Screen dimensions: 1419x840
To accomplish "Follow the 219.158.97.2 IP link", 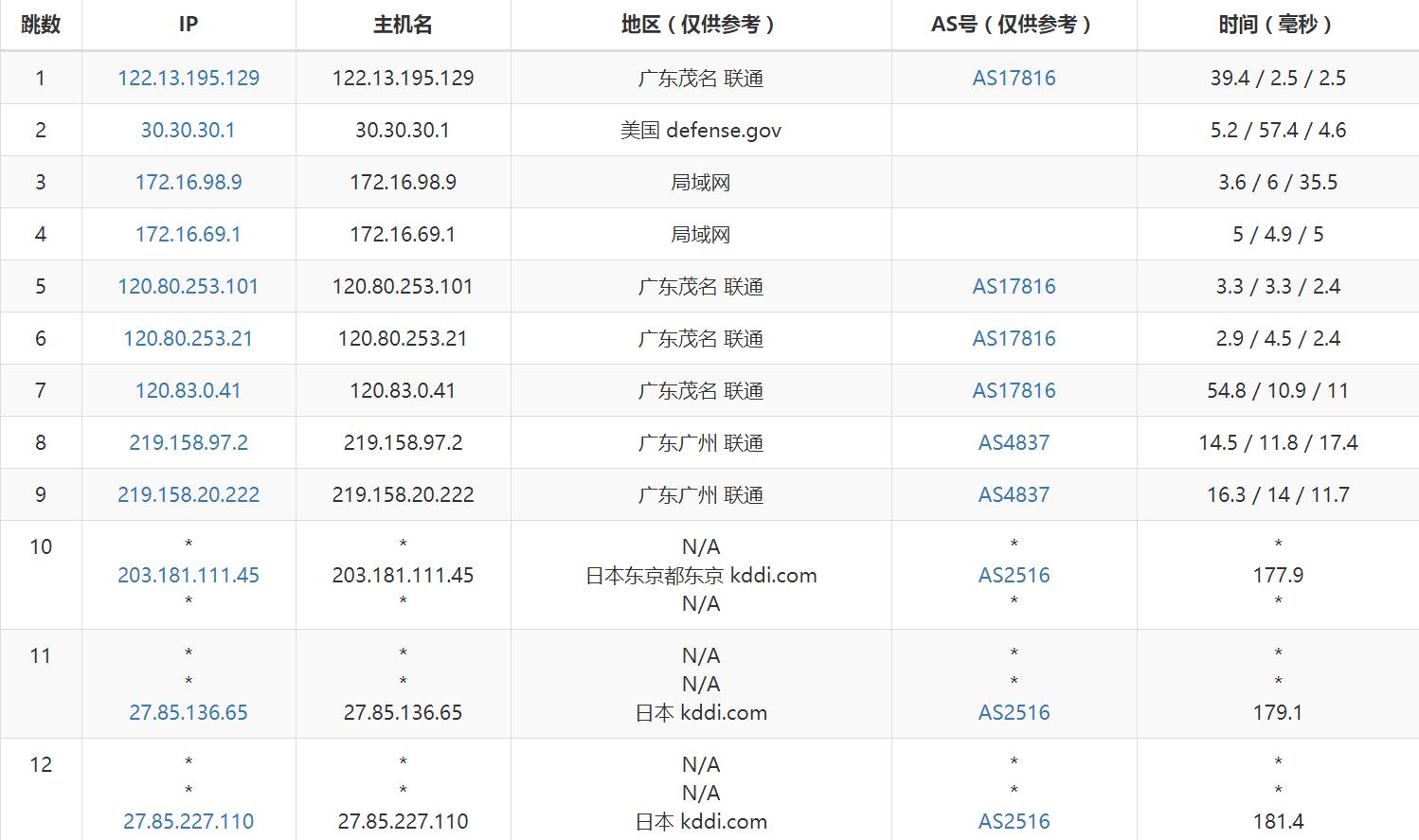I will [189, 442].
